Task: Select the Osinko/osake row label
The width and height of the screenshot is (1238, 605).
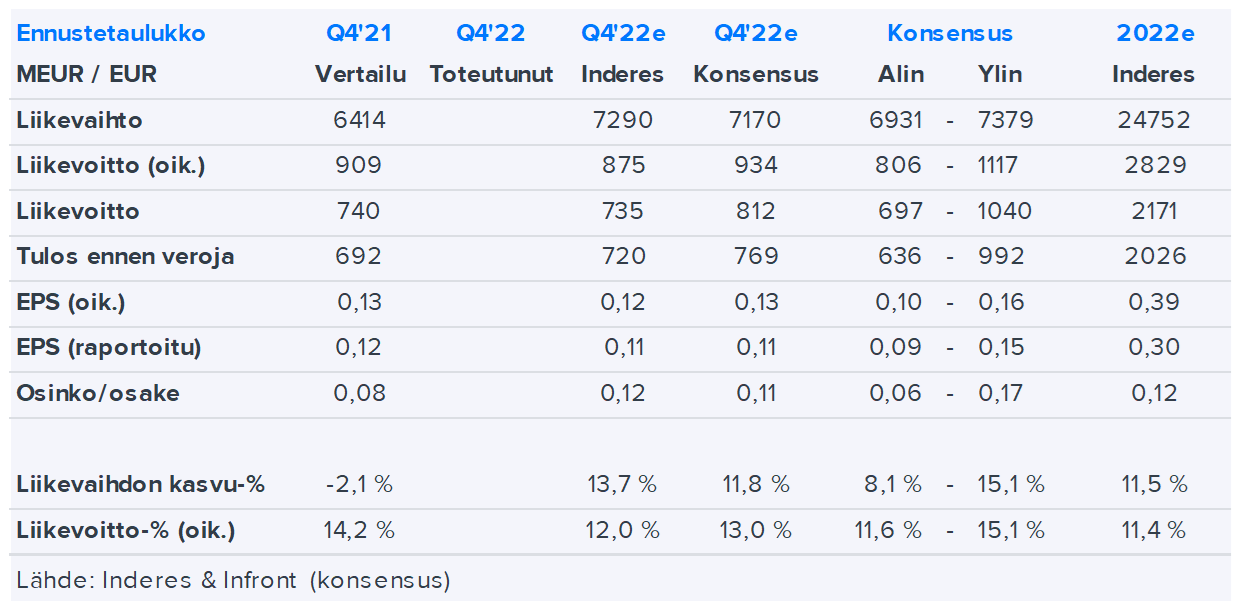Action: (98, 393)
